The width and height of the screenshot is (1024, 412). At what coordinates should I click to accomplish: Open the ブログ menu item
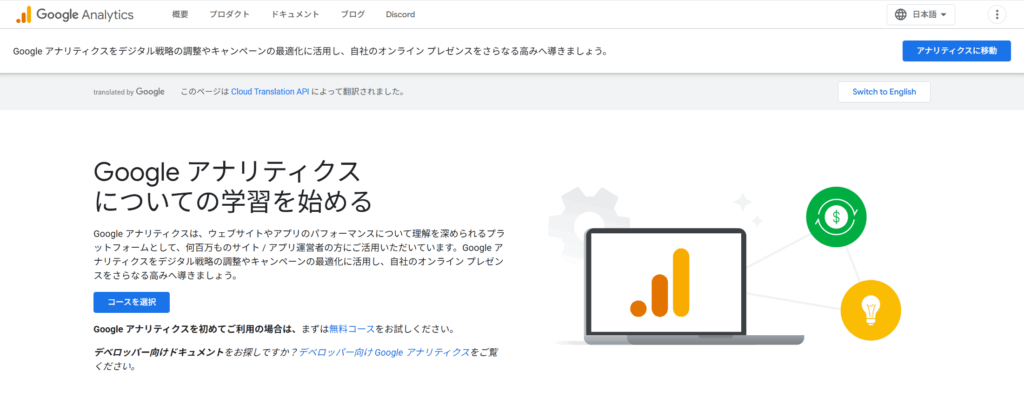click(x=353, y=14)
